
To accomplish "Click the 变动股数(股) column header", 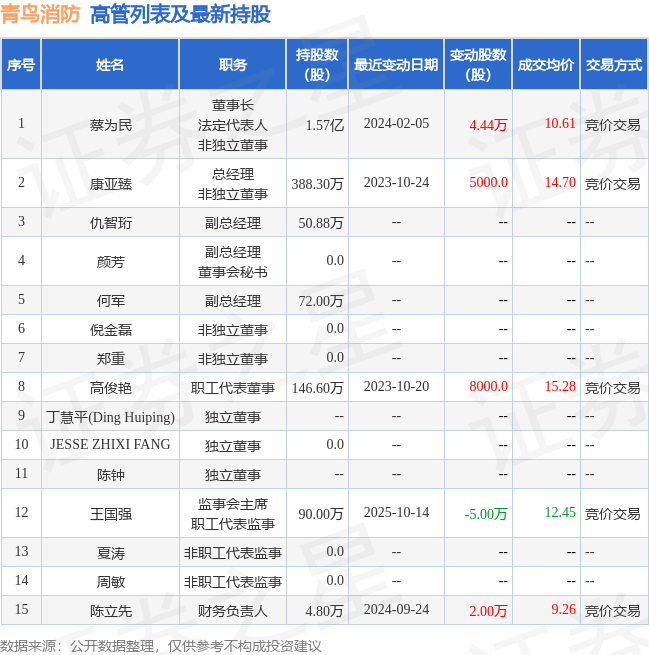I will click(x=478, y=65).
